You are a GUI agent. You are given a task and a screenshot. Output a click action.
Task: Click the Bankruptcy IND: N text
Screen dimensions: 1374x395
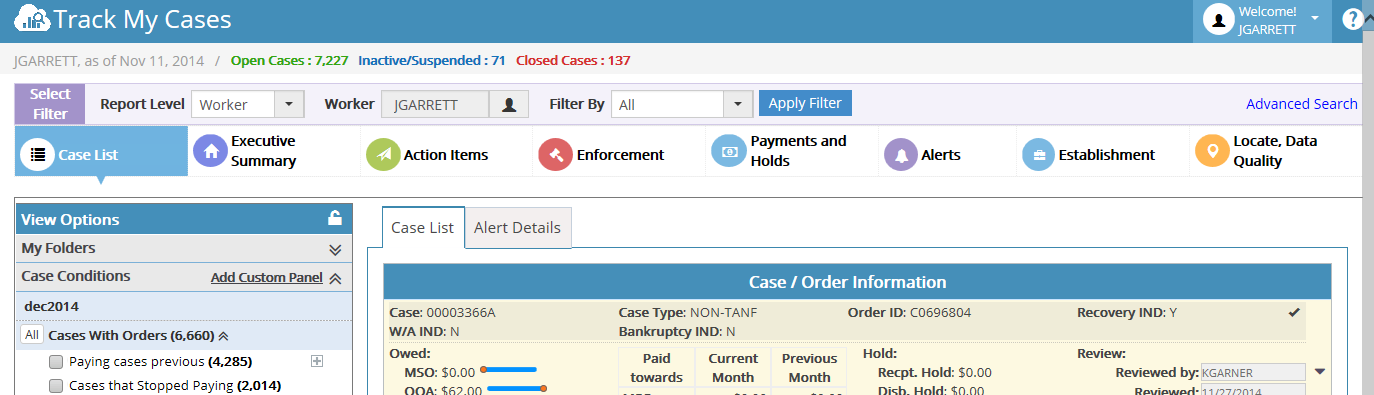(677, 331)
